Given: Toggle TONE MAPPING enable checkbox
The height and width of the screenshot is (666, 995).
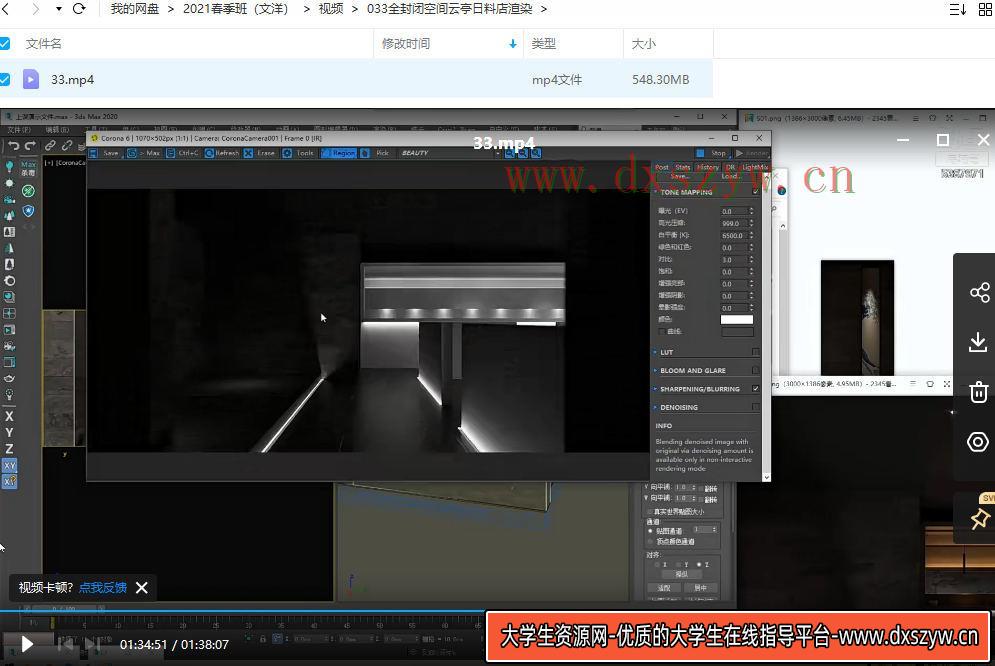Looking at the screenshot, I should 755,192.
